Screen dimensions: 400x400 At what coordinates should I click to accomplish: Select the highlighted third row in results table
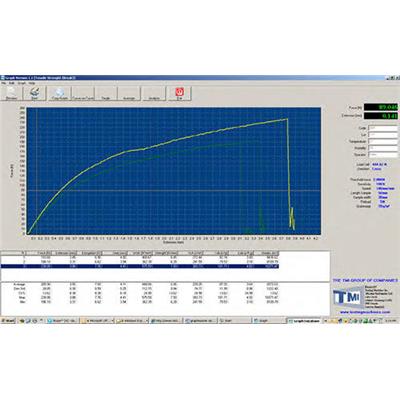(140, 266)
